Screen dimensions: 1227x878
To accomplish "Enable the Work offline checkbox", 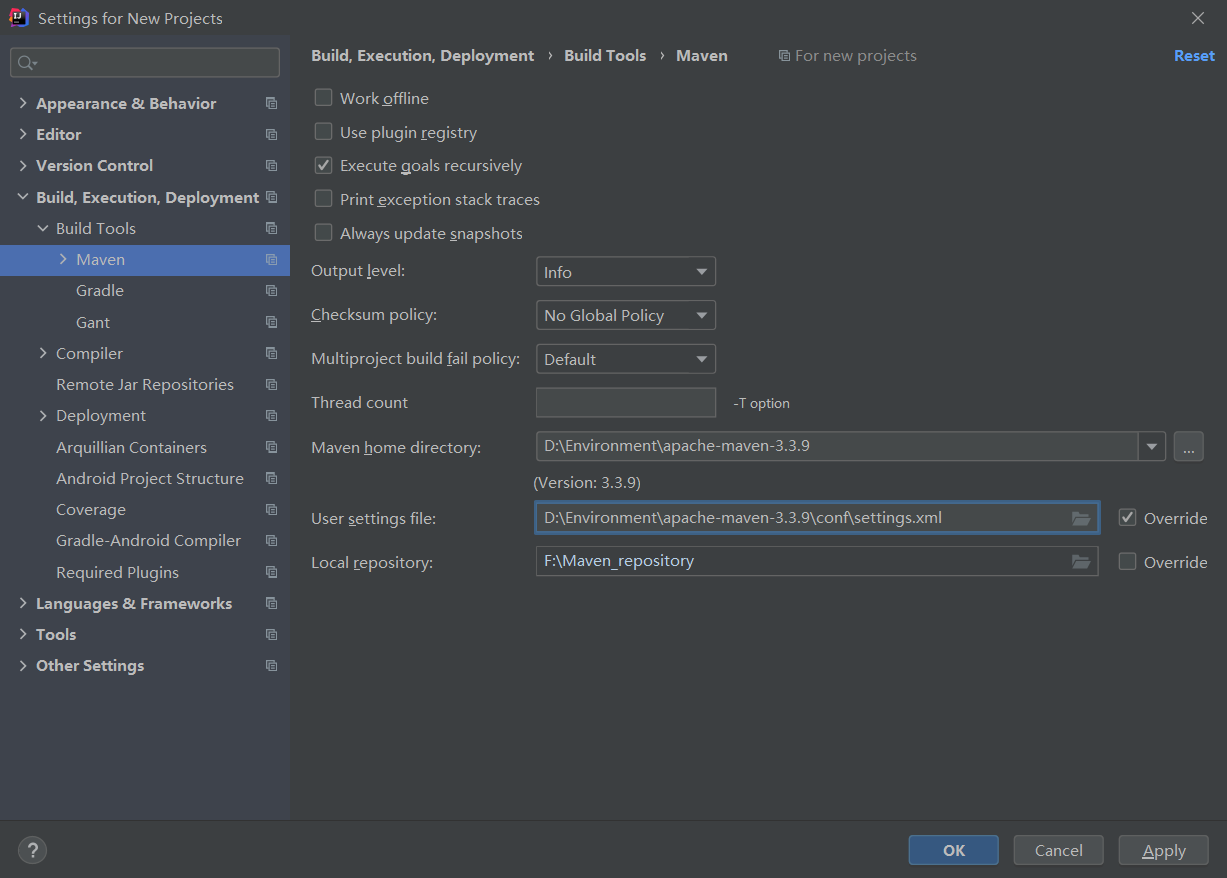I will (x=323, y=98).
